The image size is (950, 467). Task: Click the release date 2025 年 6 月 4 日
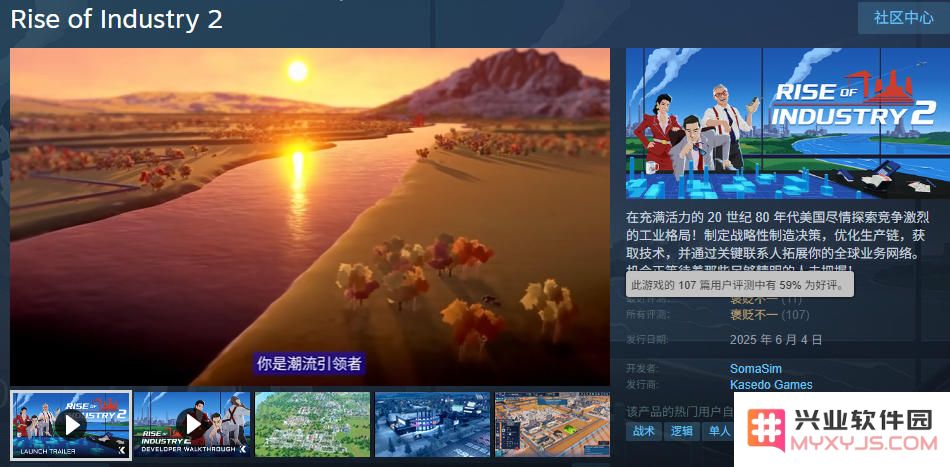click(x=776, y=339)
